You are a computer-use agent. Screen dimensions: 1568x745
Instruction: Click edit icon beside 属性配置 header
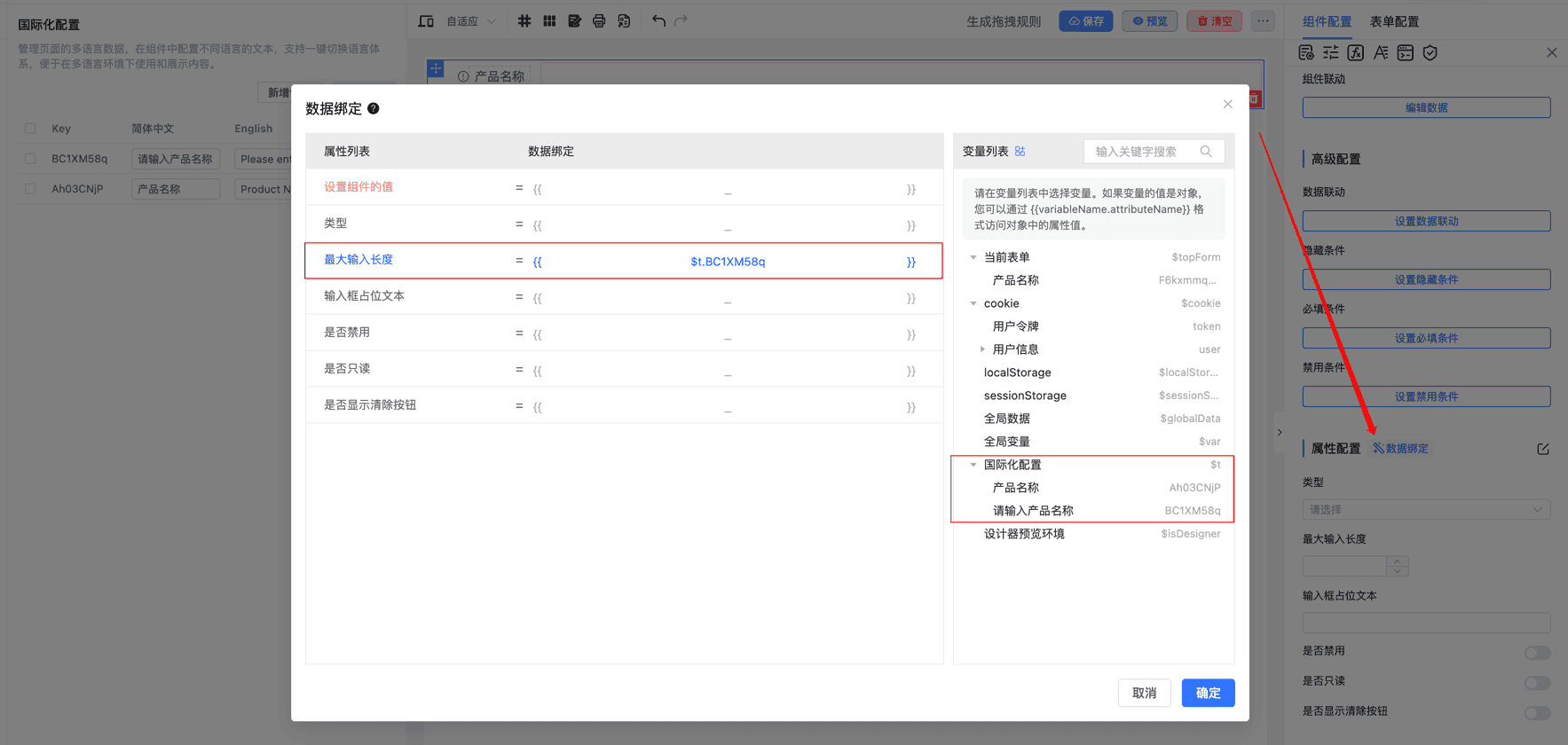tap(1543, 449)
